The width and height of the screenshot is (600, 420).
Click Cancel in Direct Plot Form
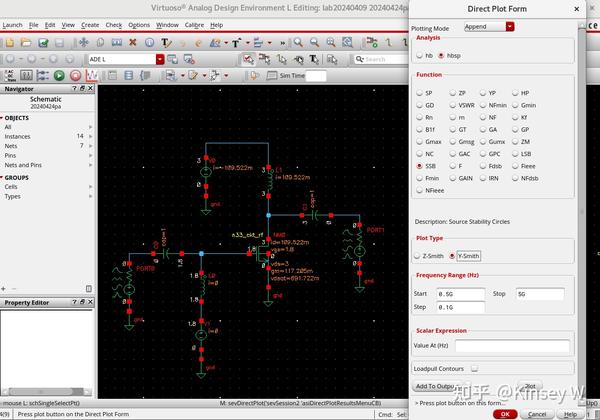click(x=537, y=414)
